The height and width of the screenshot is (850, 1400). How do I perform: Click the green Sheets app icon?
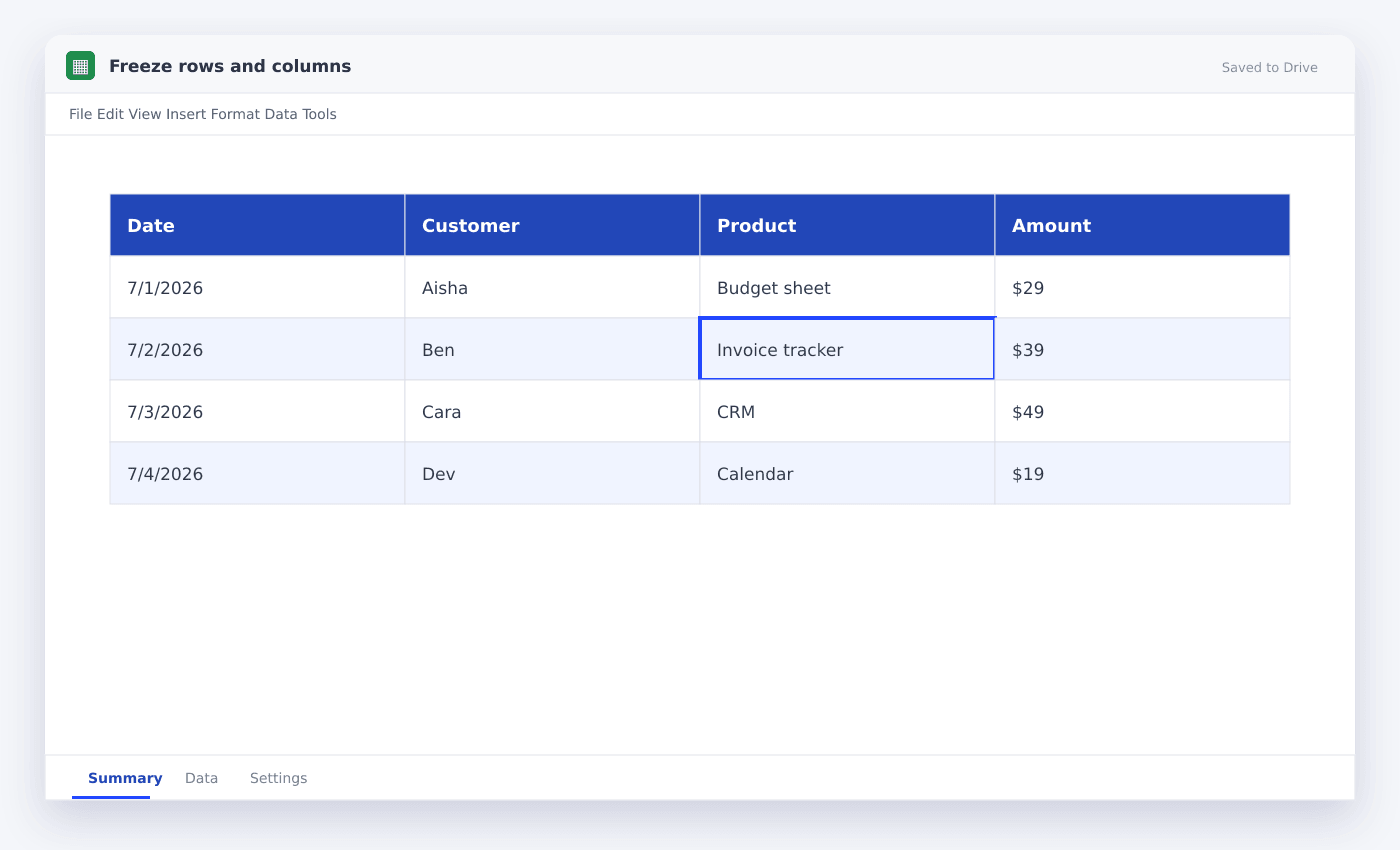80,66
